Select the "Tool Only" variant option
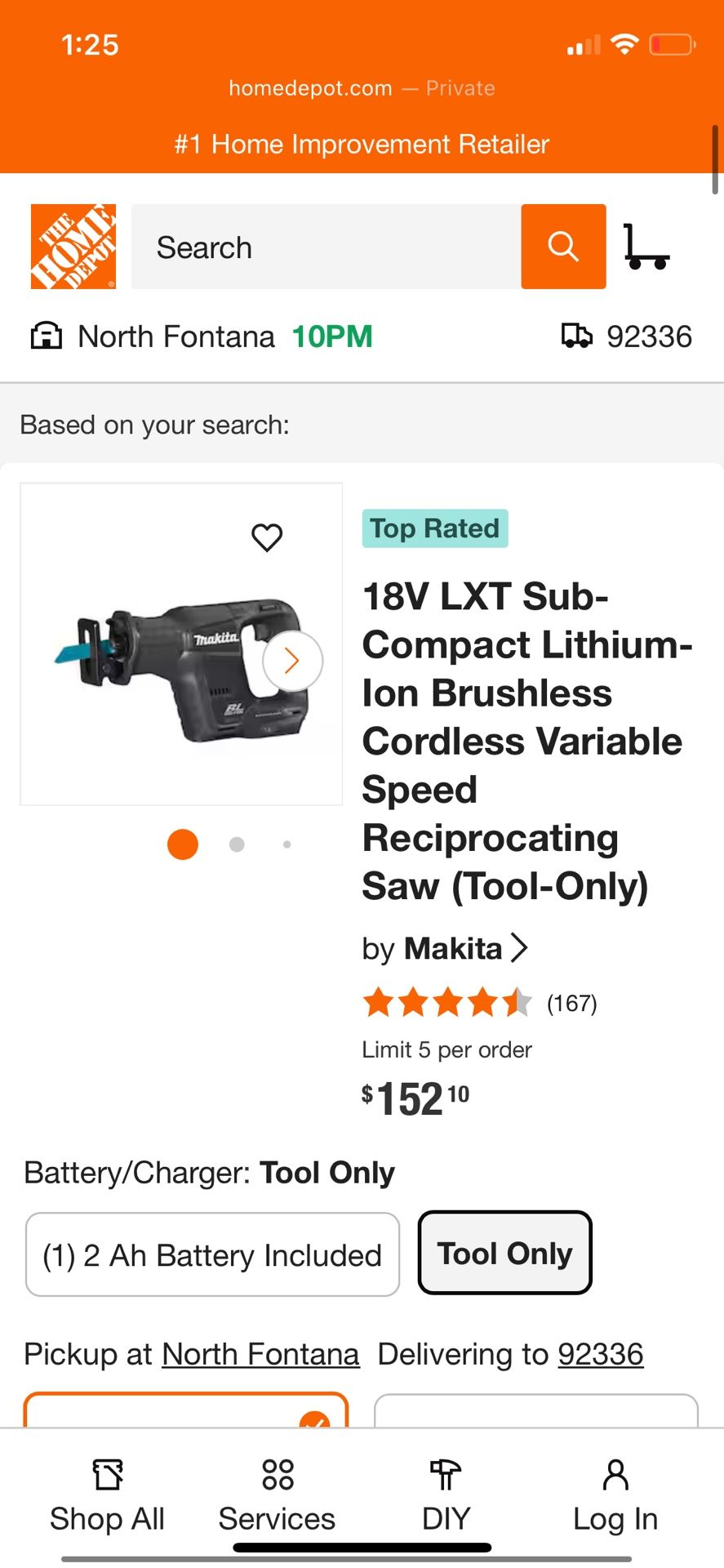The width and height of the screenshot is (724, 1568). 504,1254
